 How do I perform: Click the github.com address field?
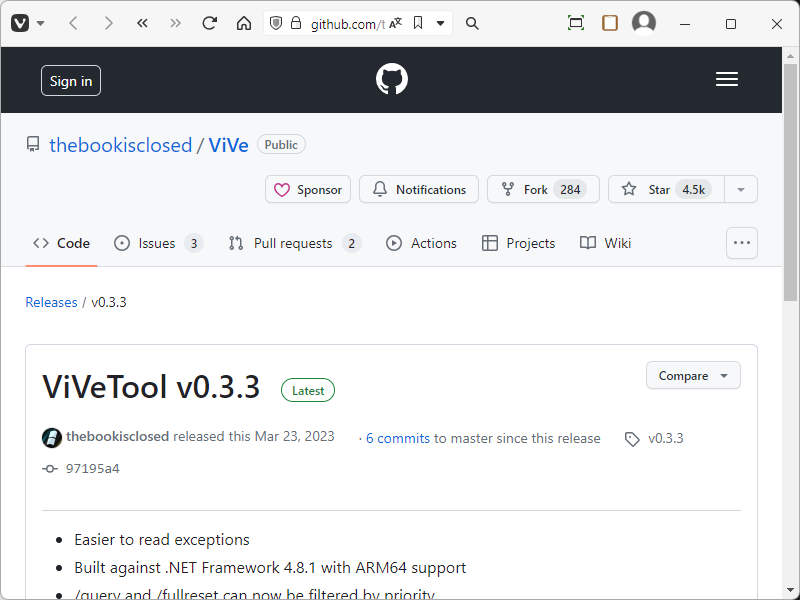(347, 24)
